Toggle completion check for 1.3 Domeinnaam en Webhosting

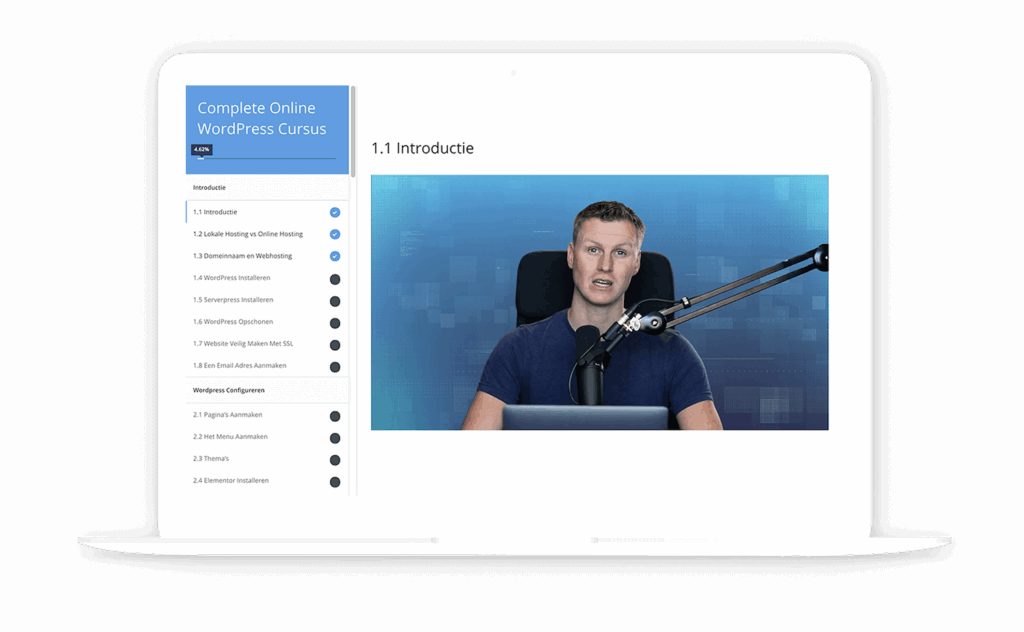(335, 256)
